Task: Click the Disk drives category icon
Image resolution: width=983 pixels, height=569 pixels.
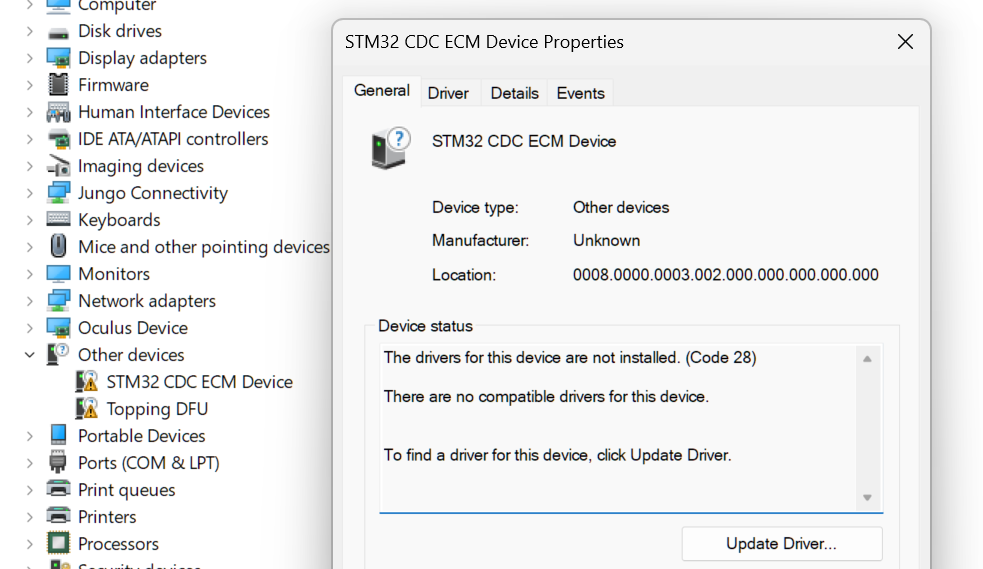Action: coord(59,31)
